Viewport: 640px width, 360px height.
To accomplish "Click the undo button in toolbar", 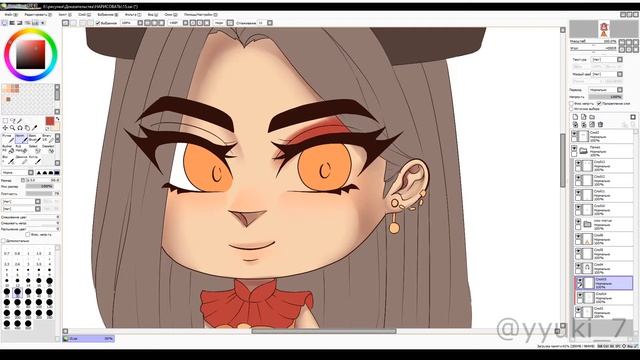I will (65, 23).
